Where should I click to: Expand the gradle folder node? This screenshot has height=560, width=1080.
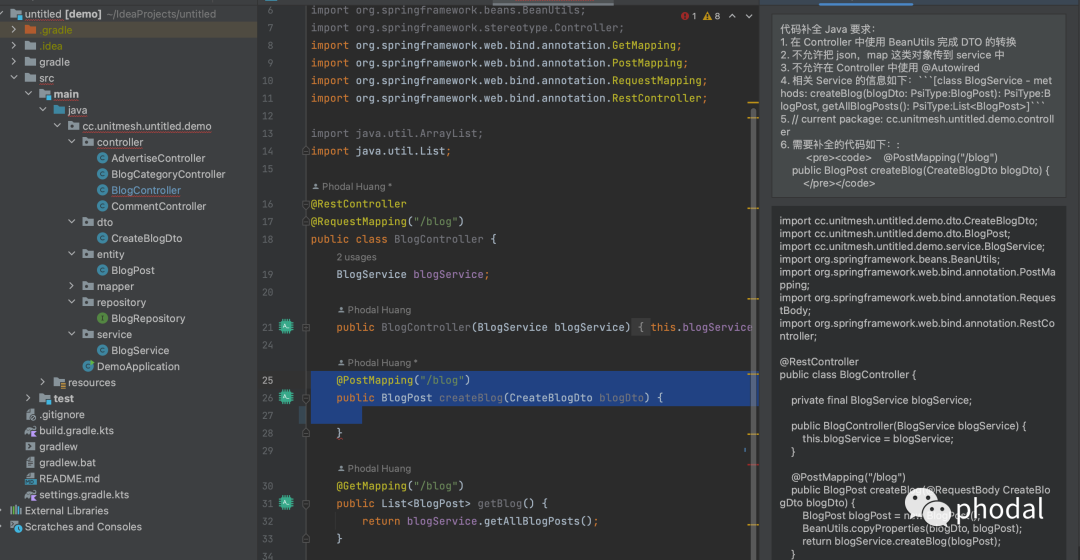point(14,62)
